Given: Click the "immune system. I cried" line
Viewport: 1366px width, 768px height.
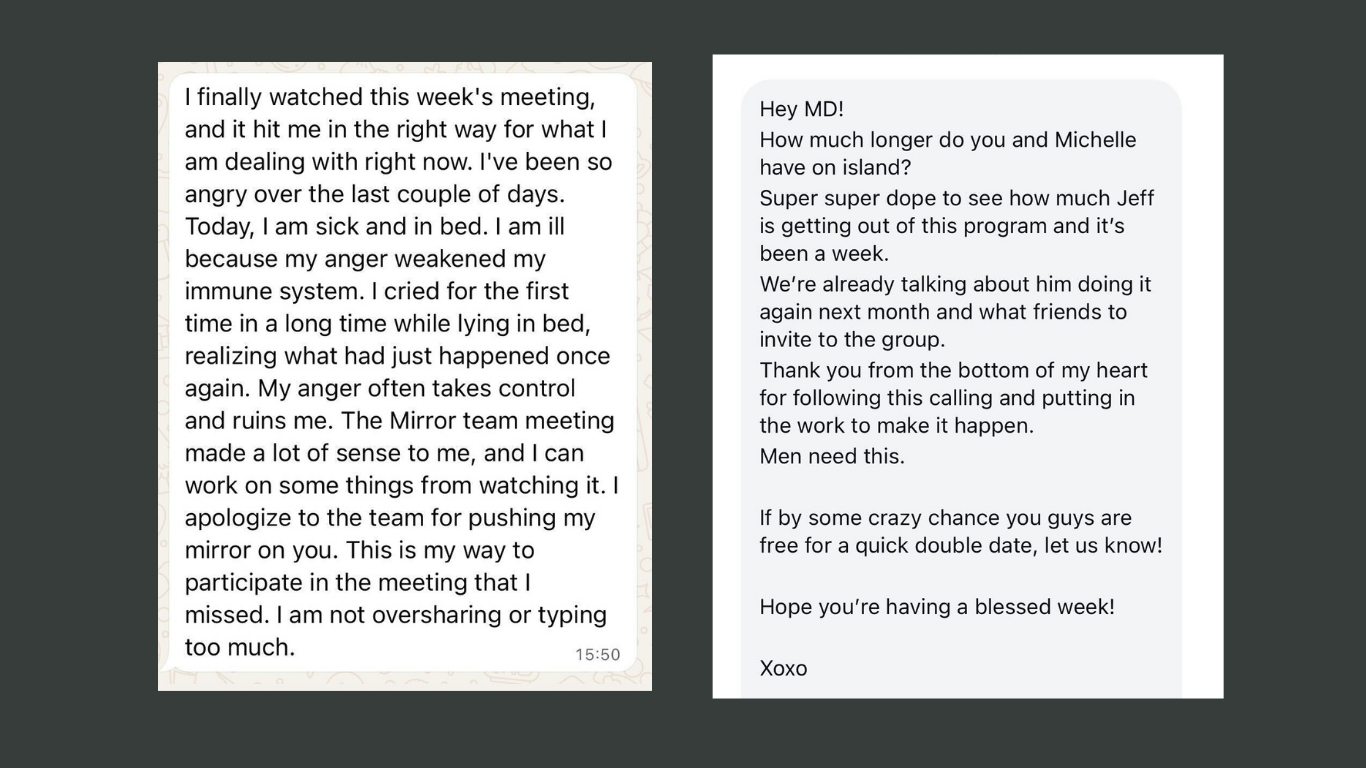Looking at the screenshot, I should click(x=376, y=292).
